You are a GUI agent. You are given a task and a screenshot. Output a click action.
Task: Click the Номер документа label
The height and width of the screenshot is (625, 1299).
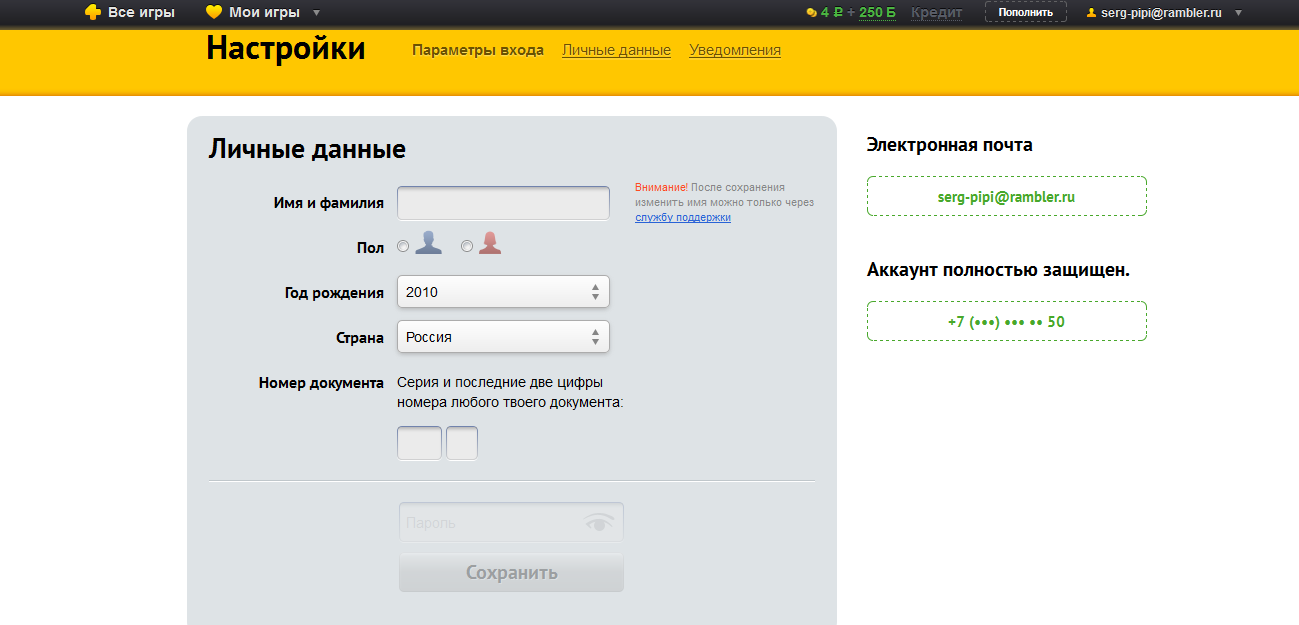(x=321, y=382)
